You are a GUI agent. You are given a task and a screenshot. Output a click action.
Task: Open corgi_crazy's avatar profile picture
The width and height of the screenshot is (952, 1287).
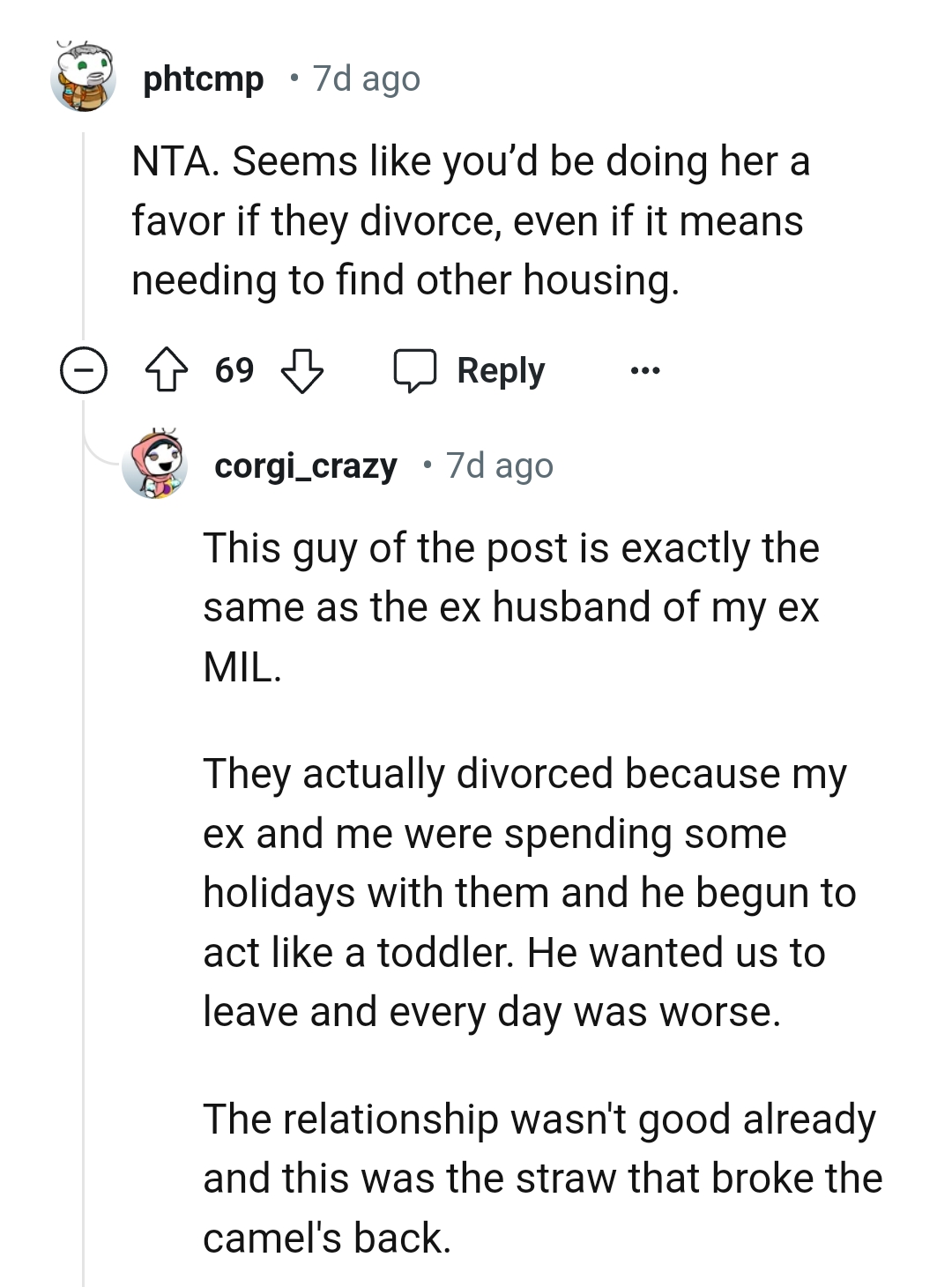point(155,465)
